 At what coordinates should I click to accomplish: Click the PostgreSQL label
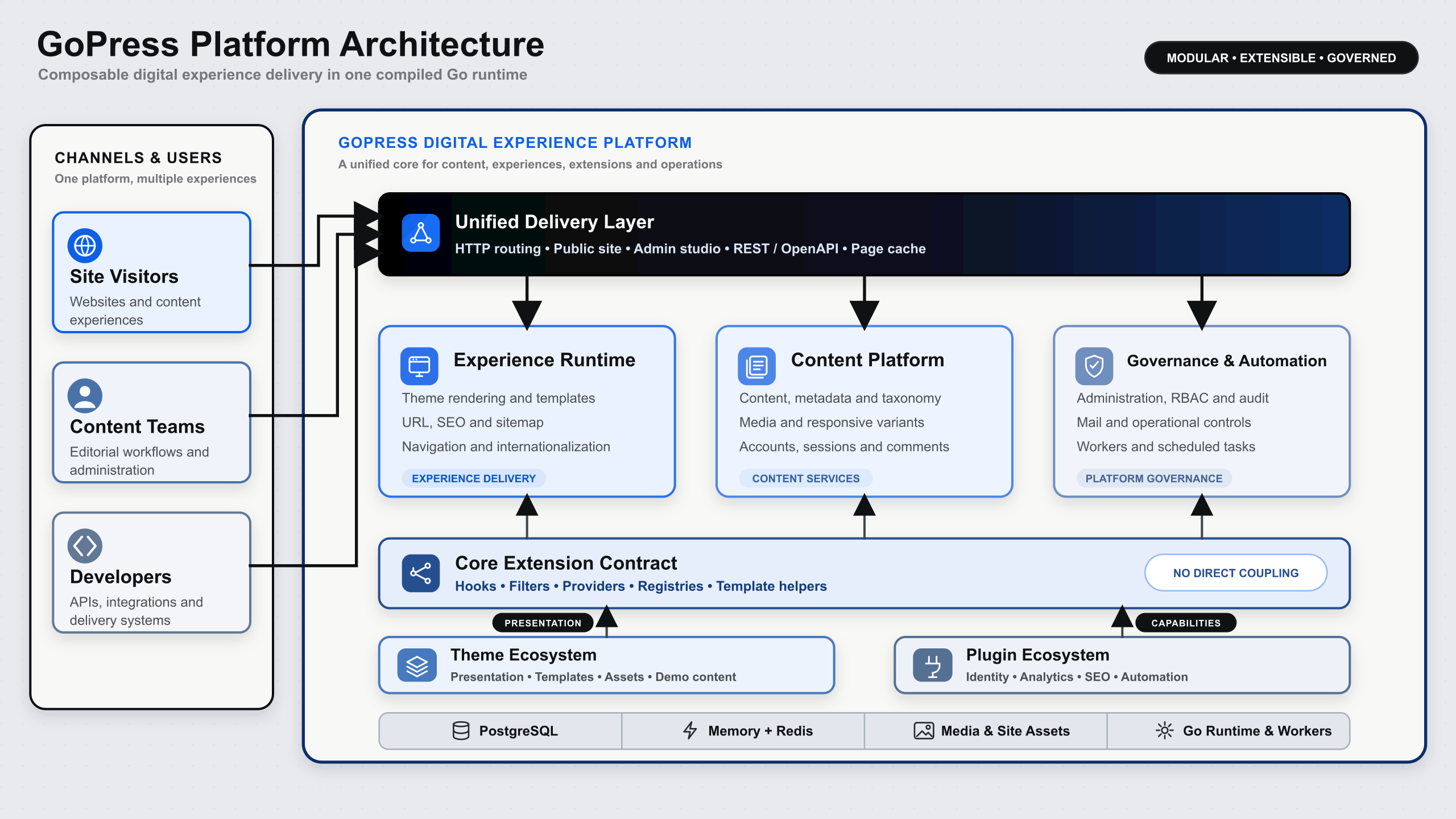click(x=518, y=731)
